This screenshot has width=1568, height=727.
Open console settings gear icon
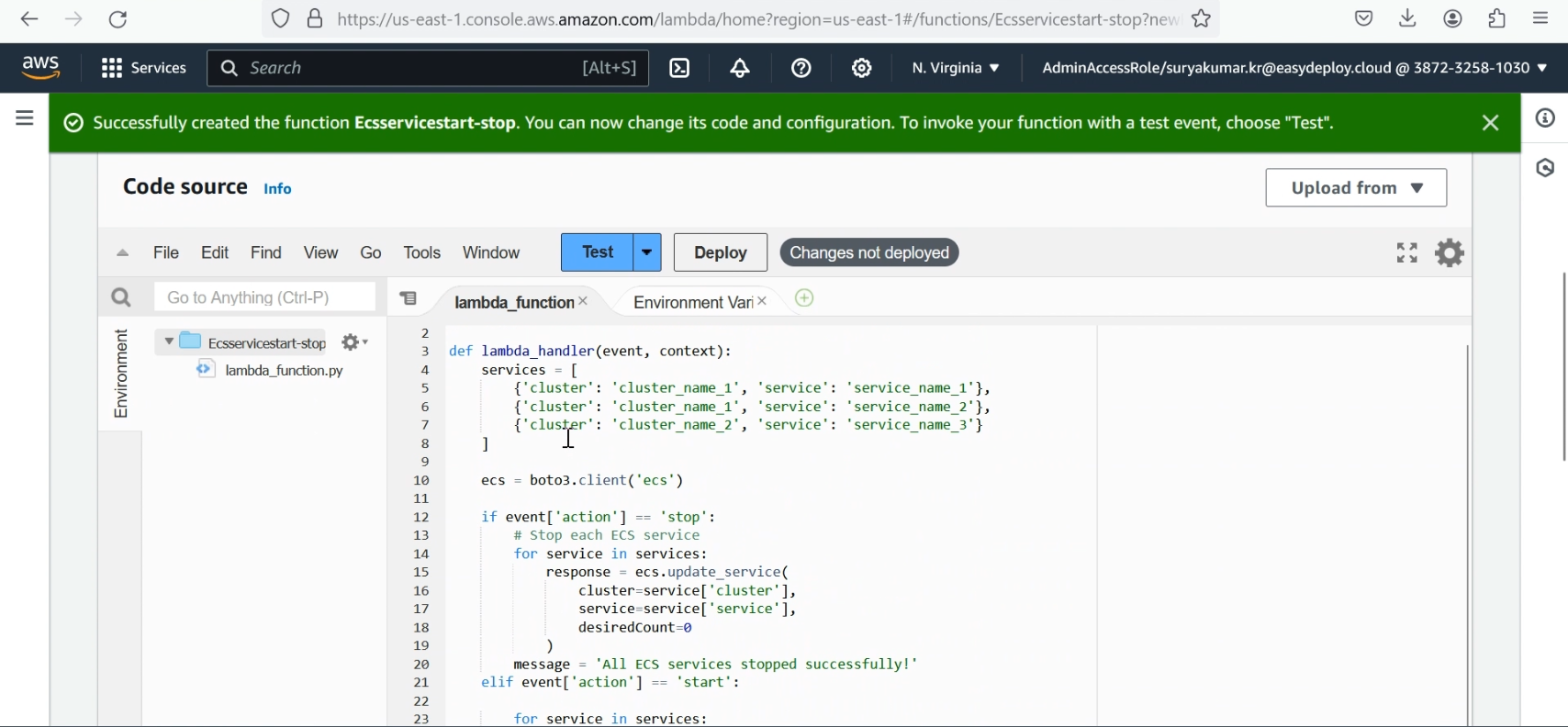tap(861, 68)
